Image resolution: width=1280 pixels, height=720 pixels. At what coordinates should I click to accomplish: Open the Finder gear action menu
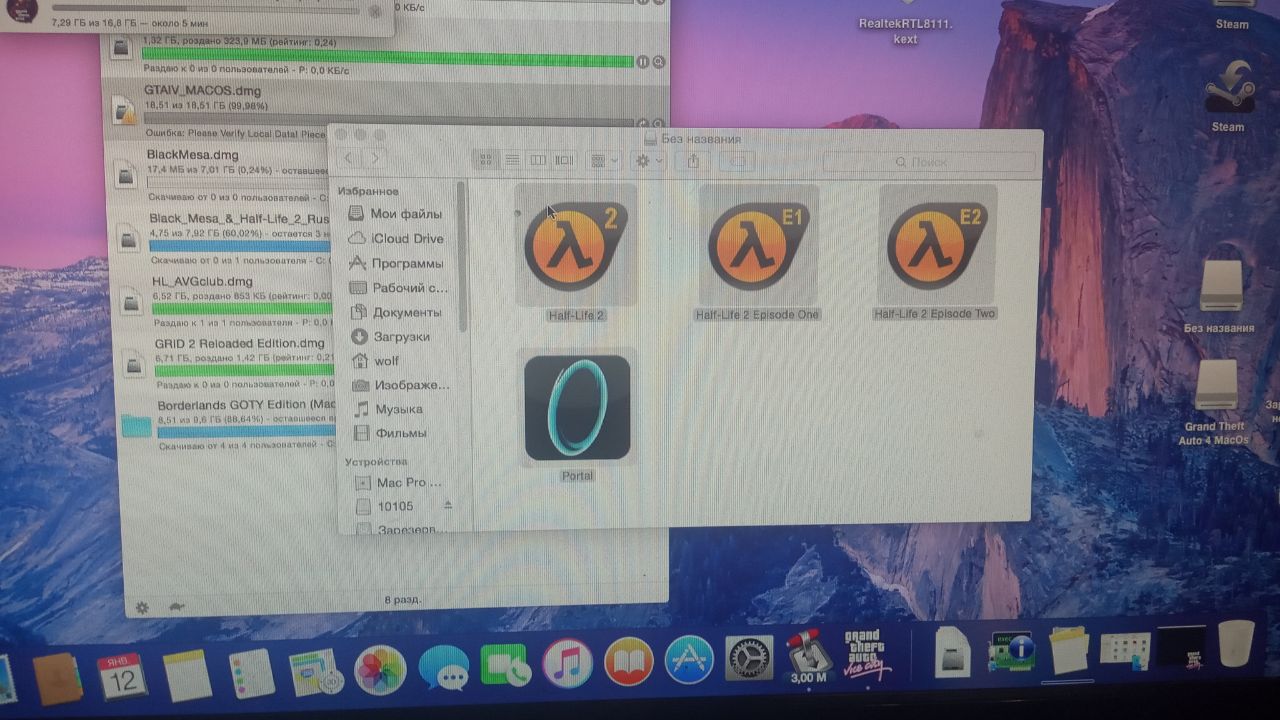point(649,160)
